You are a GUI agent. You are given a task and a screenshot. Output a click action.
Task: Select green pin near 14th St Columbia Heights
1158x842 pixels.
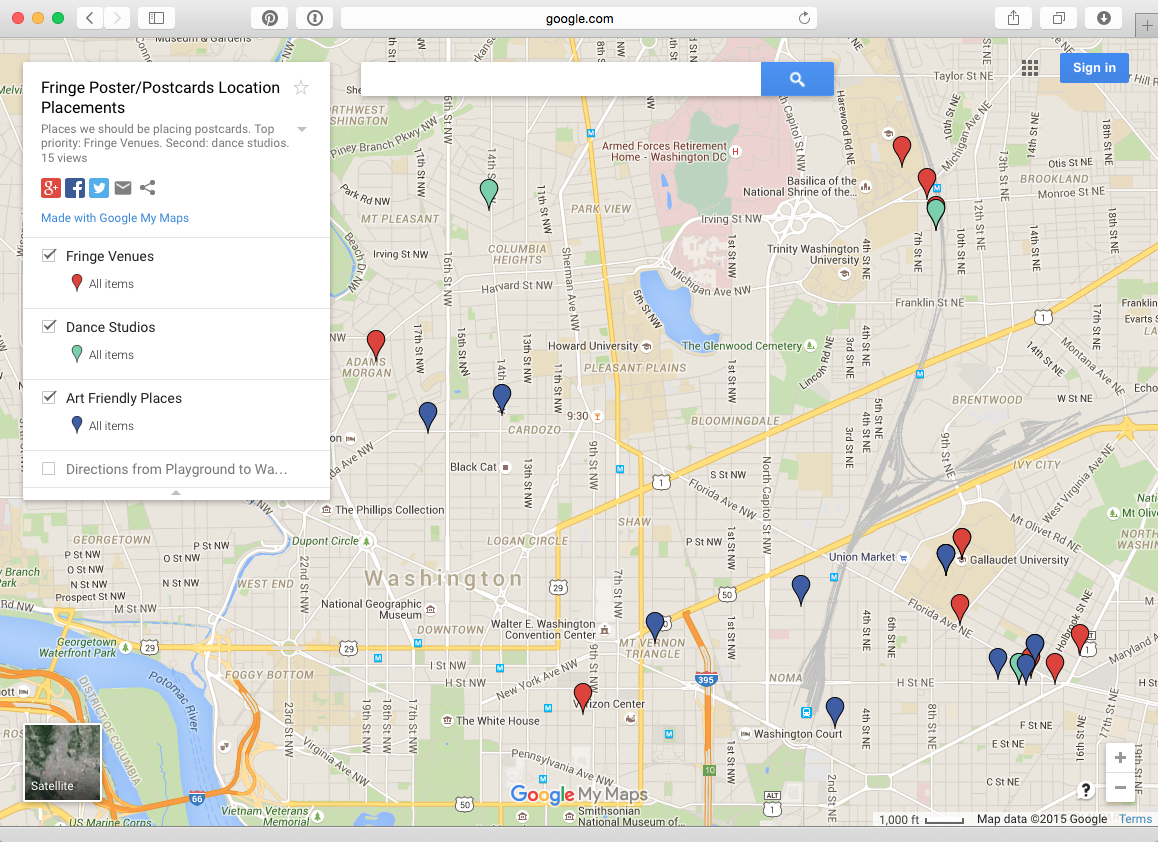(488, 192)
